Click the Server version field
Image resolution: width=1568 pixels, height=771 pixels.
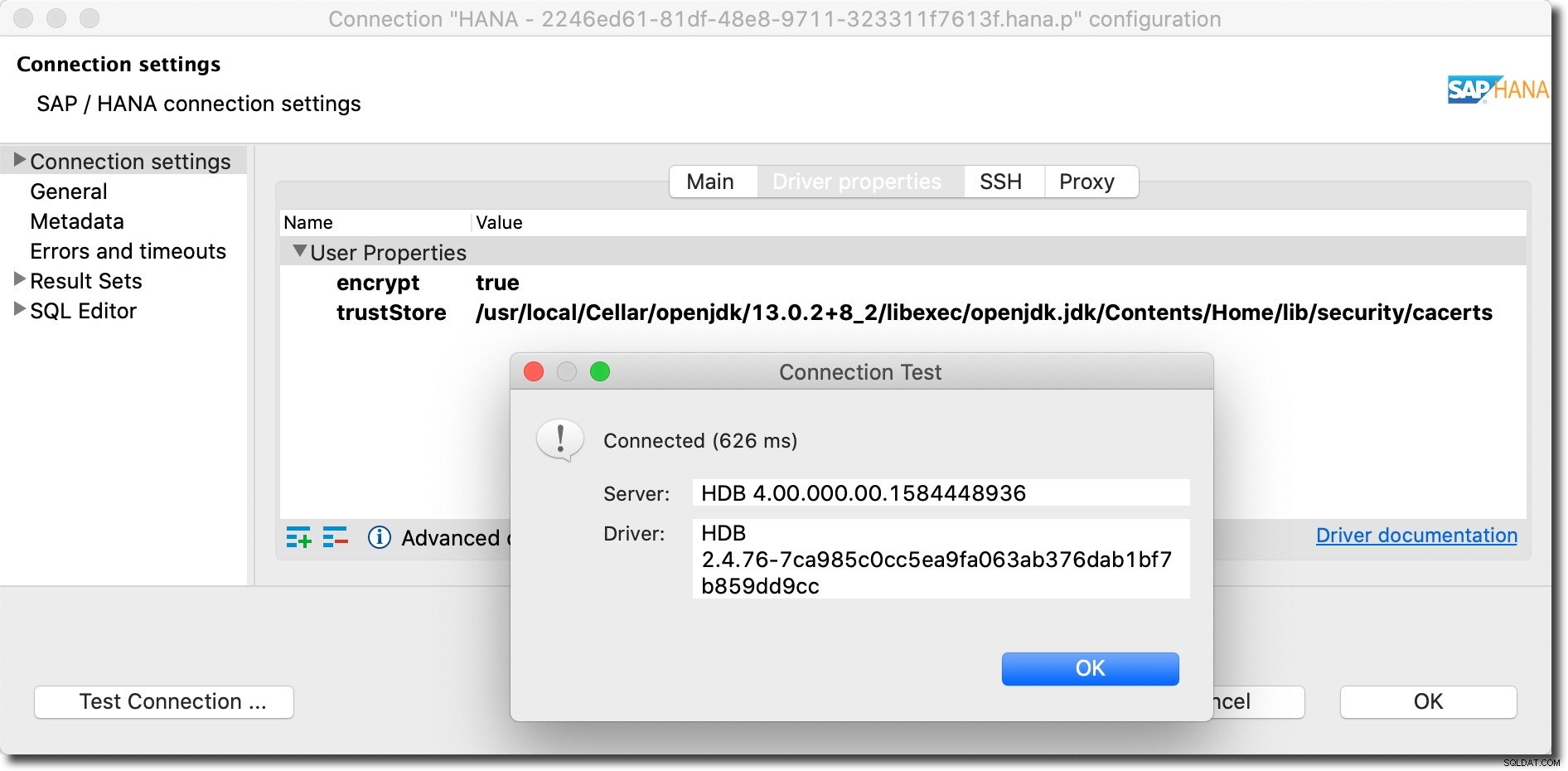[x=941, y=493]
